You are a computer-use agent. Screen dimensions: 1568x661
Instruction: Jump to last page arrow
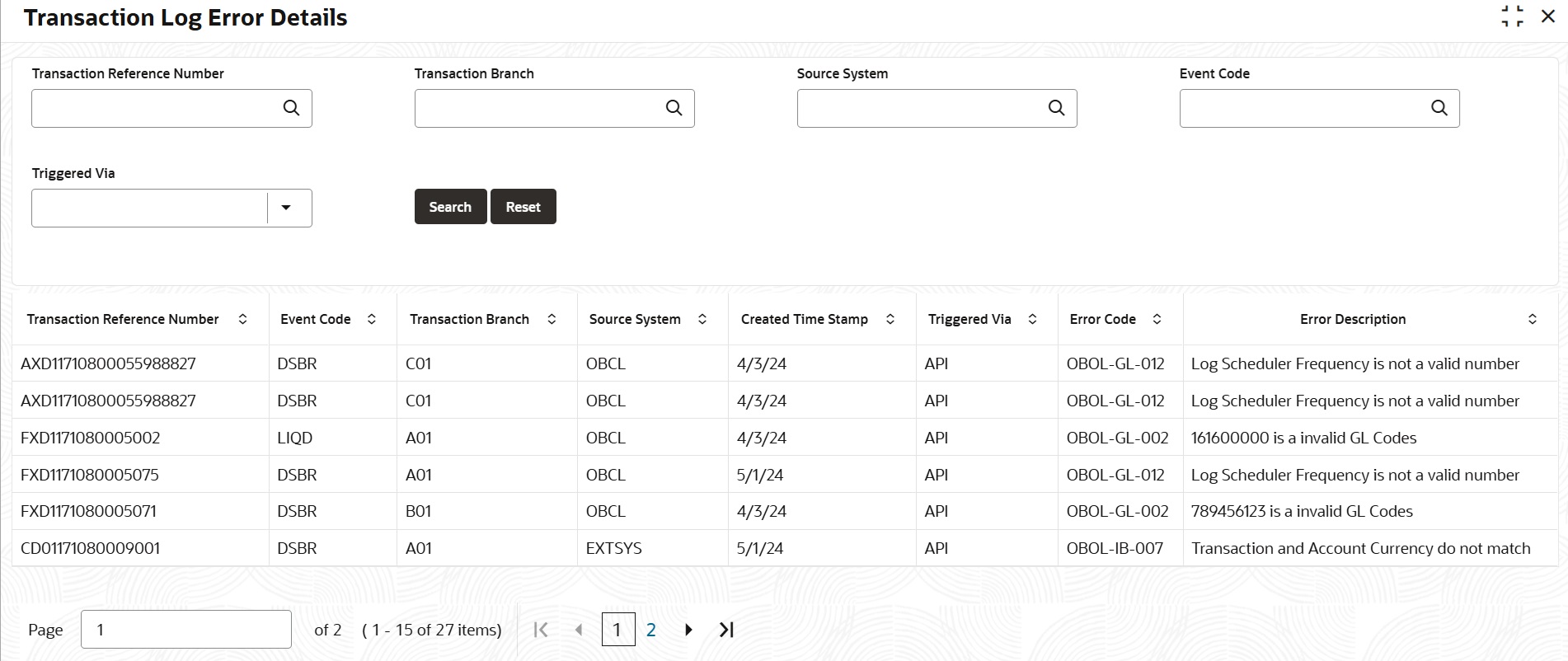click(x=725, y=631)
